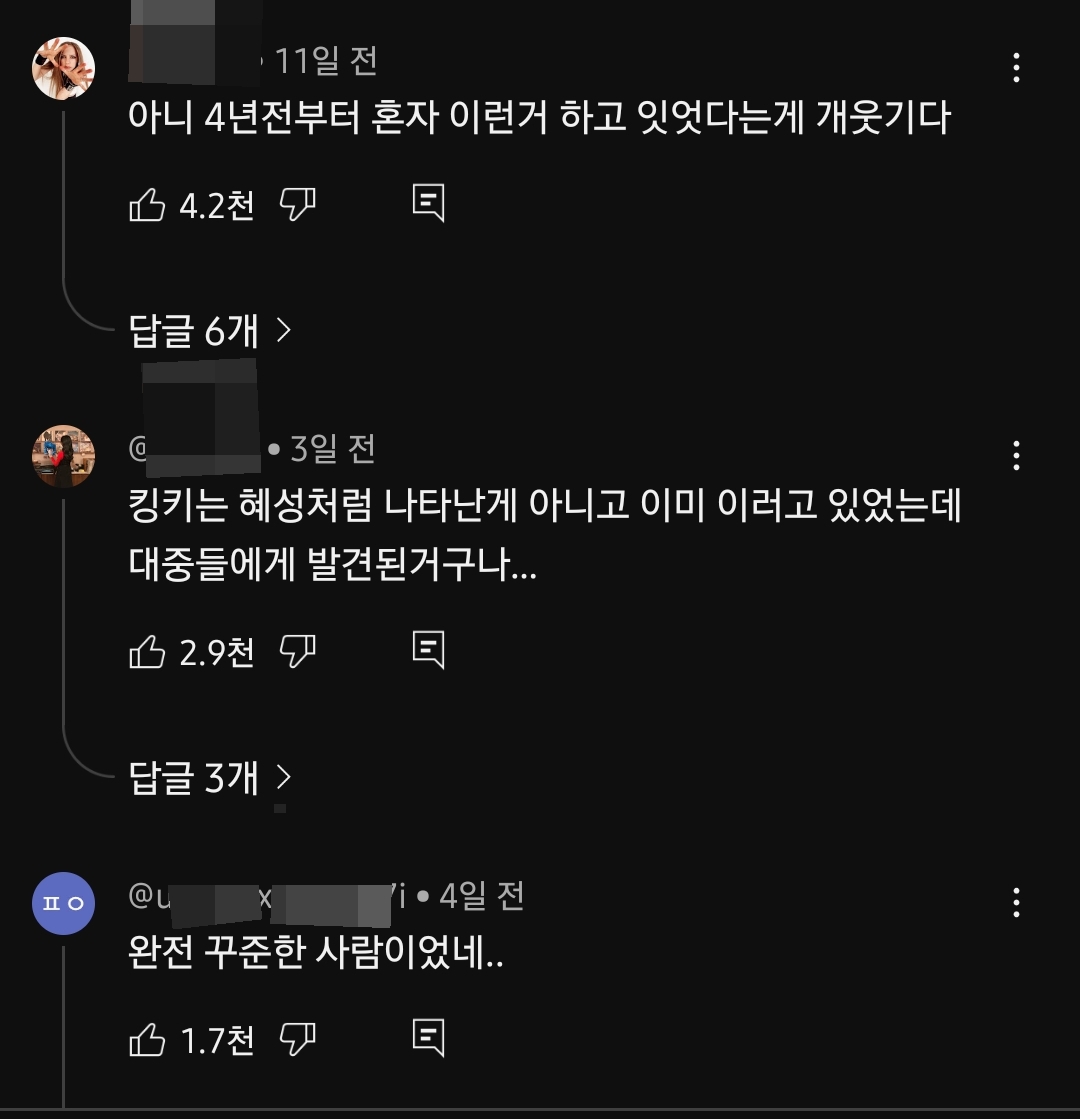Select comment text 완전 꾸준한 사람이었네..
Viewport: 1080px width, 1119px height.
tap(316, 952)
